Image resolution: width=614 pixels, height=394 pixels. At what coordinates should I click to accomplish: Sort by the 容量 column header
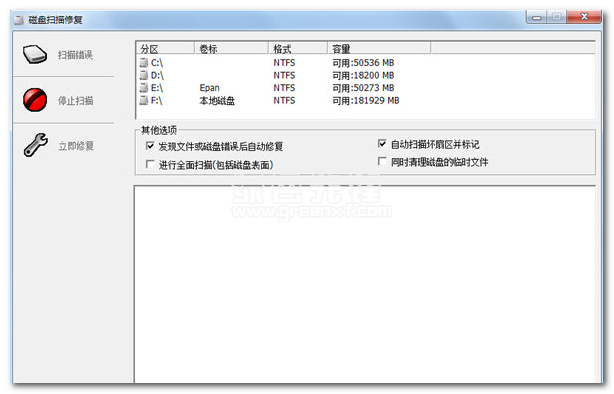379,49
